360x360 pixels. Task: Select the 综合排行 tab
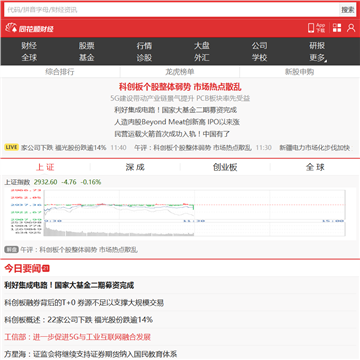[60, 72]
